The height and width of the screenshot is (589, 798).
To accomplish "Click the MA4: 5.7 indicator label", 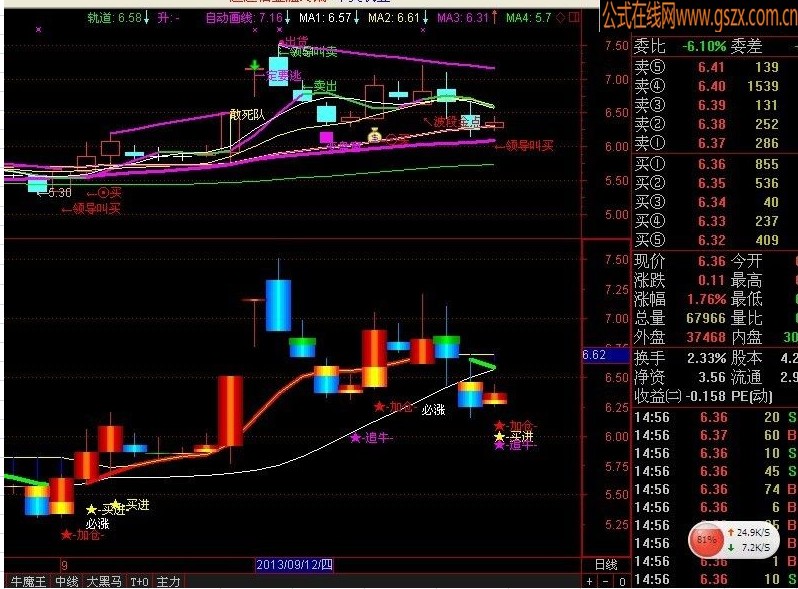I will [x=529, y=18].
